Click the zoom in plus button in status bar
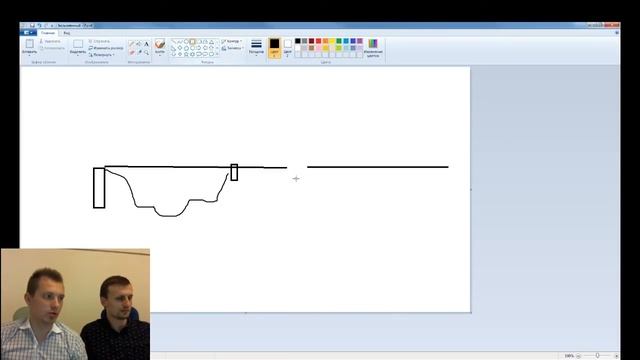The image size is (640, 360). (x=616, y=356)
